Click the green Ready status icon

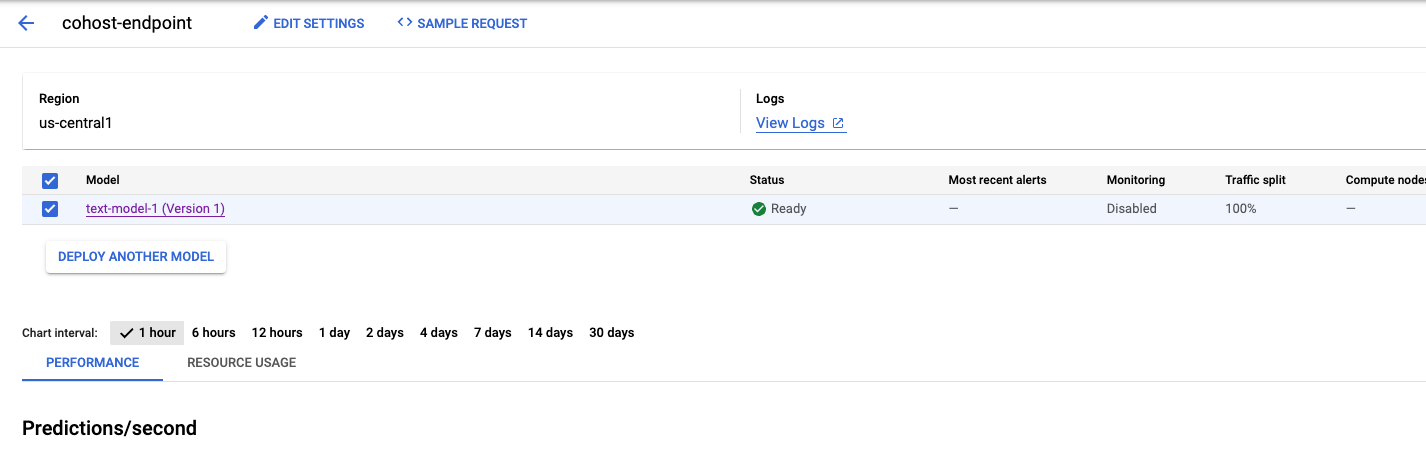click(x=759, y=209)
